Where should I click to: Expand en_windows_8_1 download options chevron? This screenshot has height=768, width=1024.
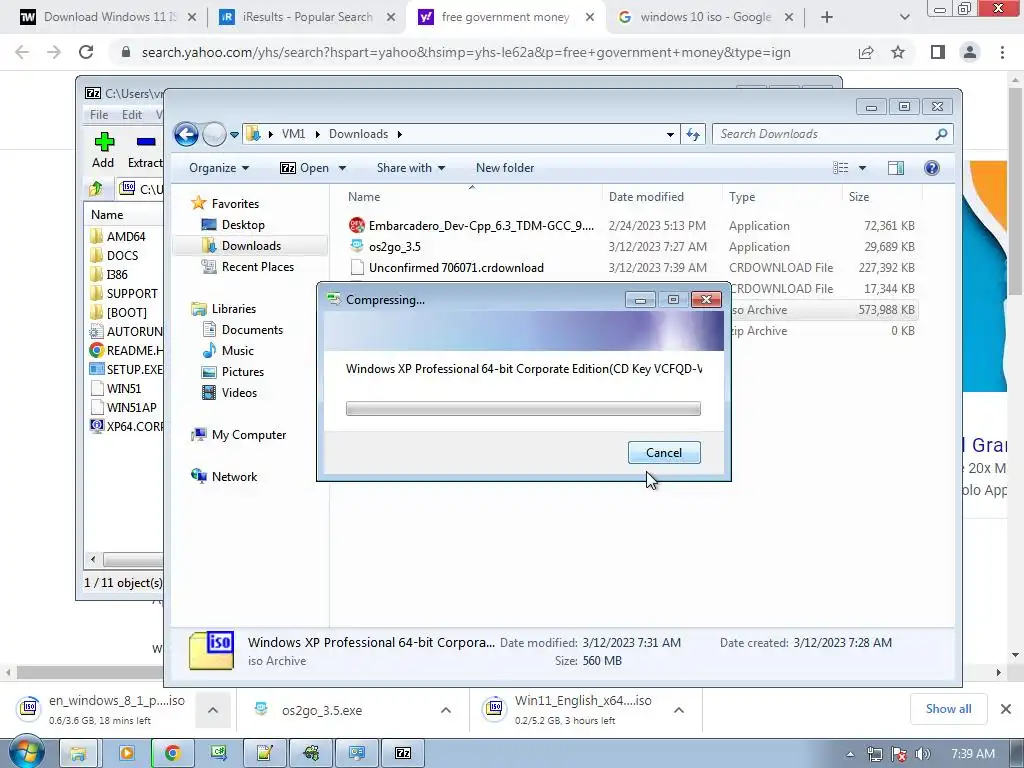[213, 710]
